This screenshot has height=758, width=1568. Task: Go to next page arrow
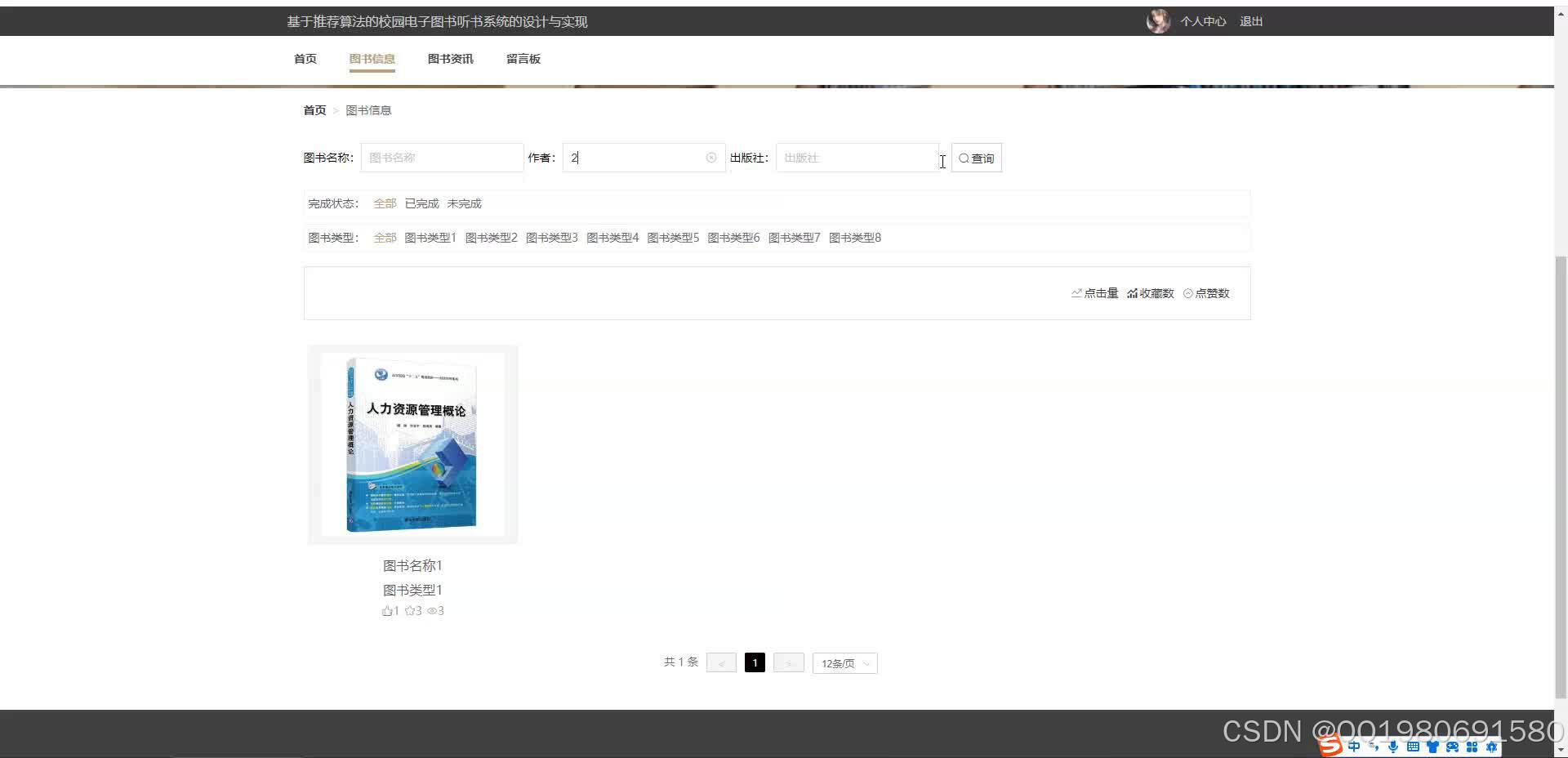tap(788, 662)
